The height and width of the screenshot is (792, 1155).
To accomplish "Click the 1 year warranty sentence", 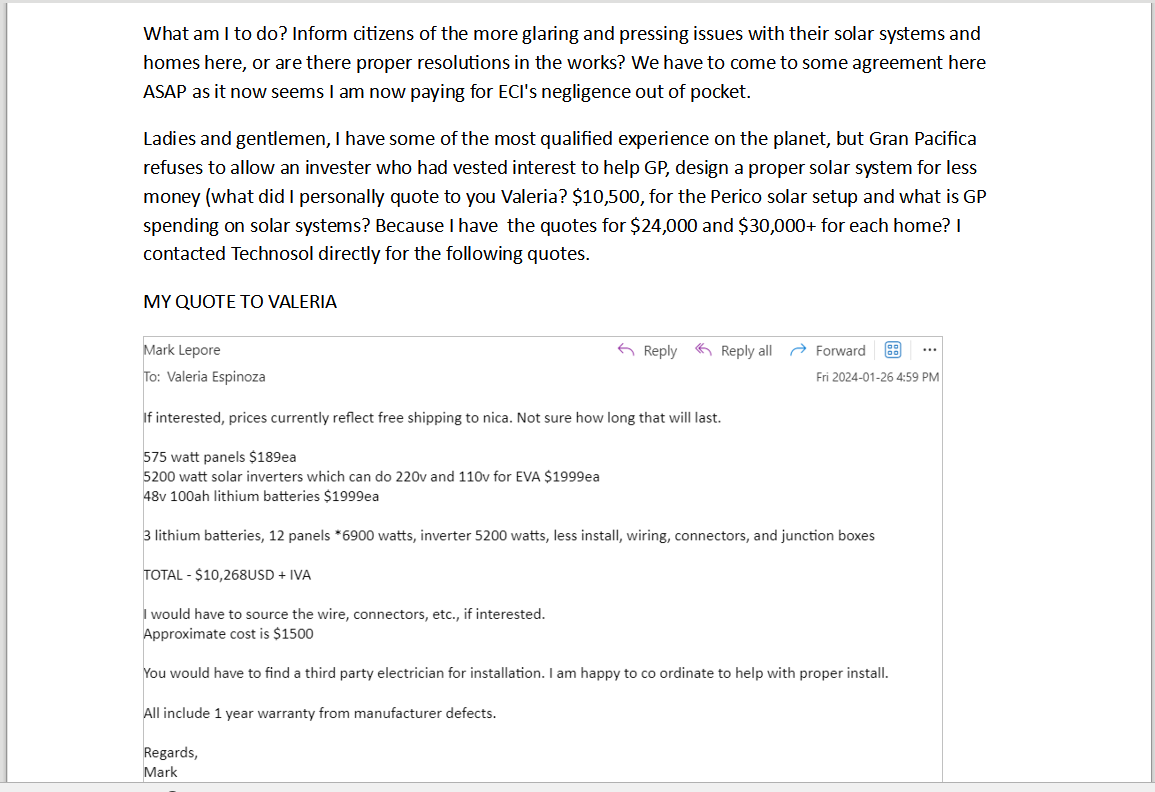I will [319, 713].
